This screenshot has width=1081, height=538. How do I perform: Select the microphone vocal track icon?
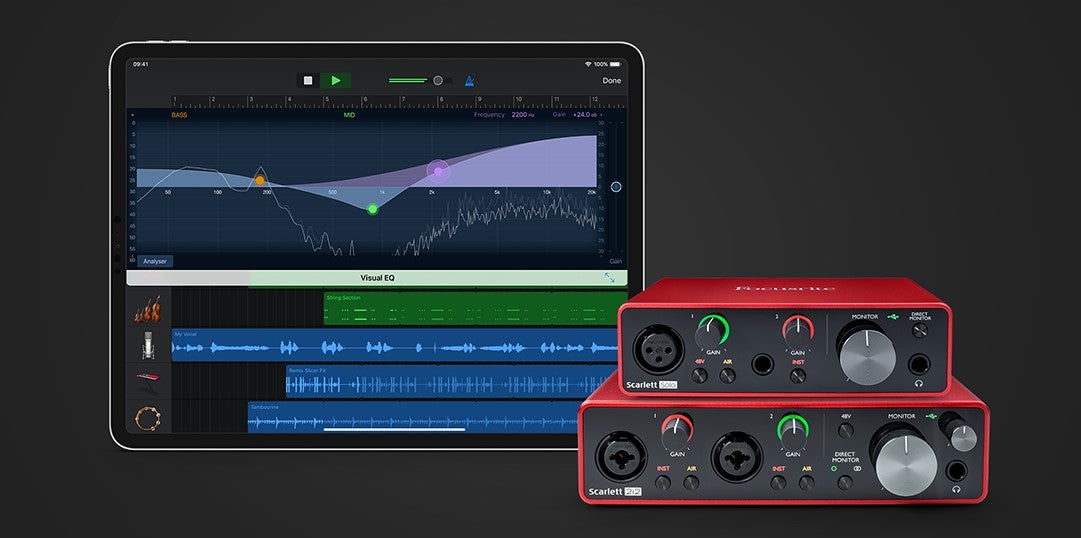point(149,346)
